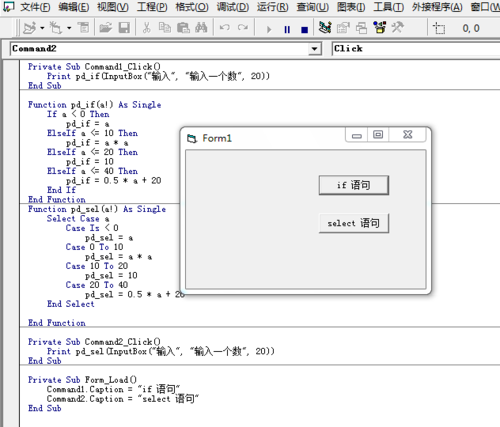Viewport: 500px width, 427px height.
Task: Open the Click procedure combo box
Action: click(416, 49)
